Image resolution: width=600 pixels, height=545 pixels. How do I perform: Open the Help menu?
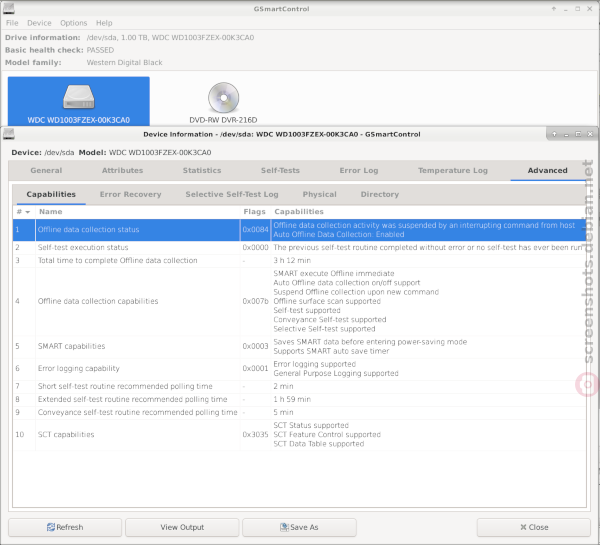tap(104, 23)
